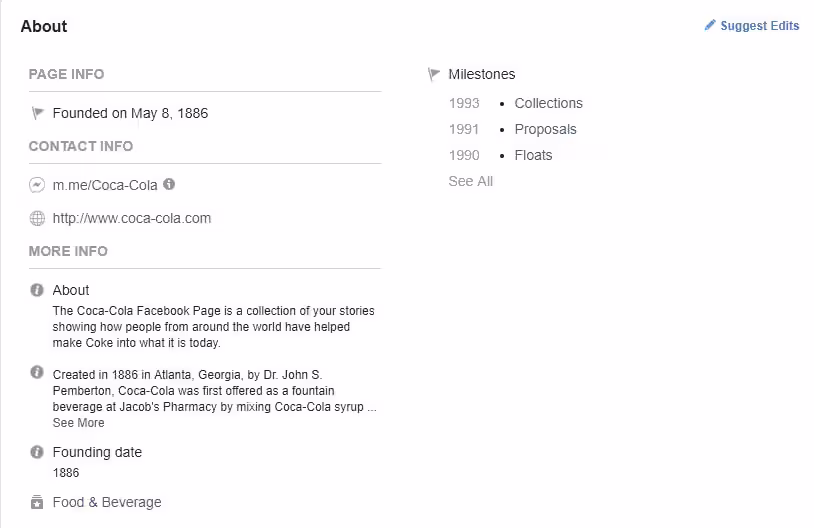
Task: Open the m.me/Coca-Cola messenger link
Action: [x=105, y=185]
